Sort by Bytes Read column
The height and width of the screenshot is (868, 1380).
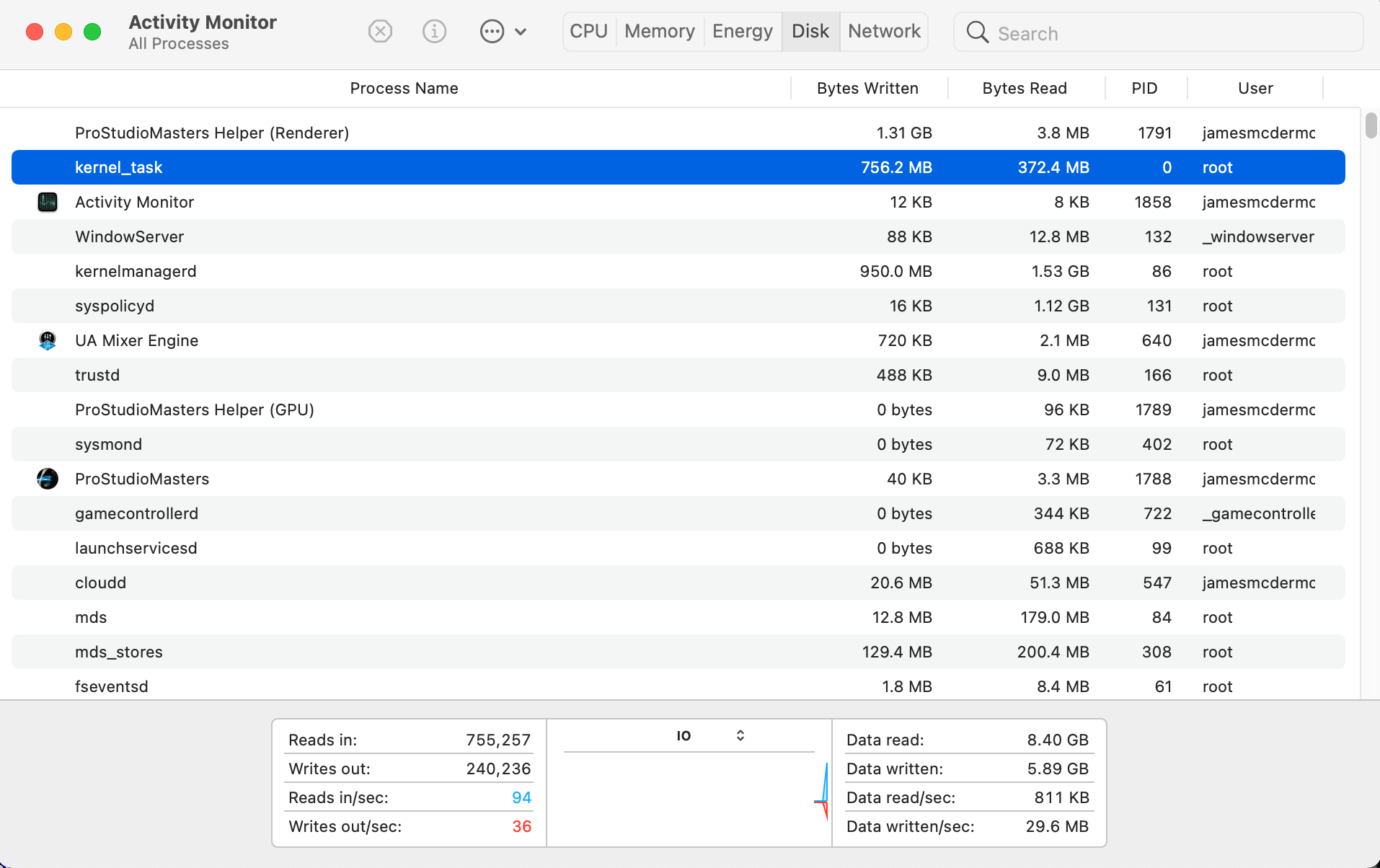point(1025,88)
